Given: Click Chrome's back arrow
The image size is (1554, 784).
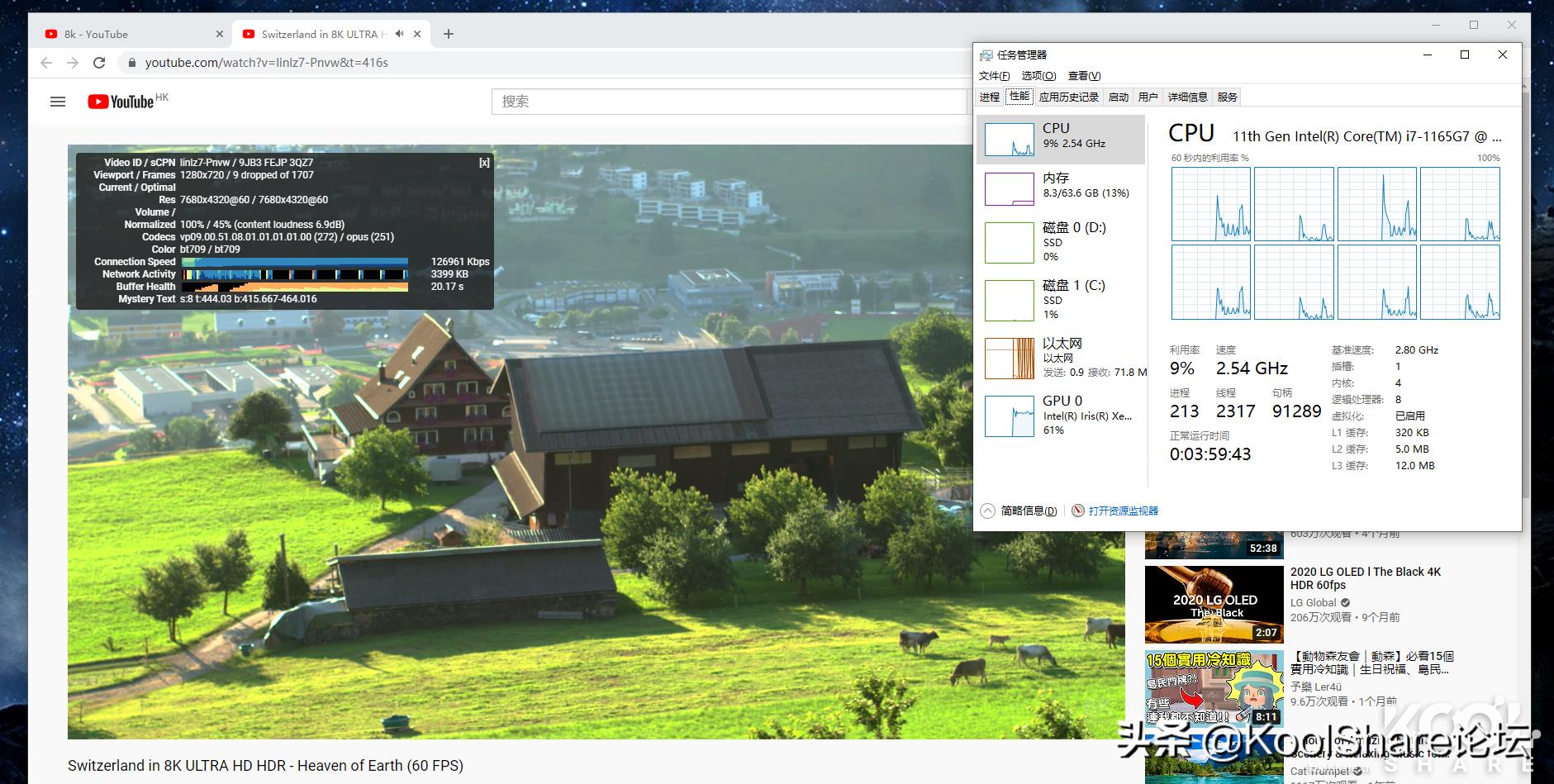Looking at the screenshot, I should [x=46, y=63].
